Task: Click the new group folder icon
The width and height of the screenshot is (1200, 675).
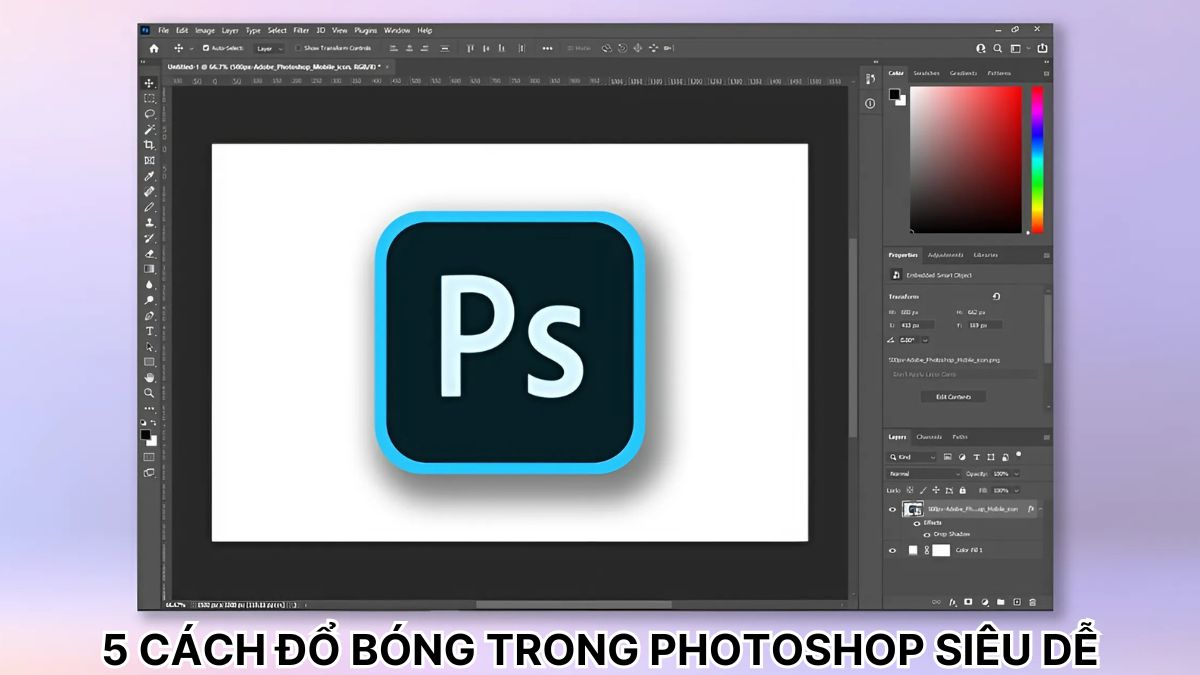Action: (1001, 602)
